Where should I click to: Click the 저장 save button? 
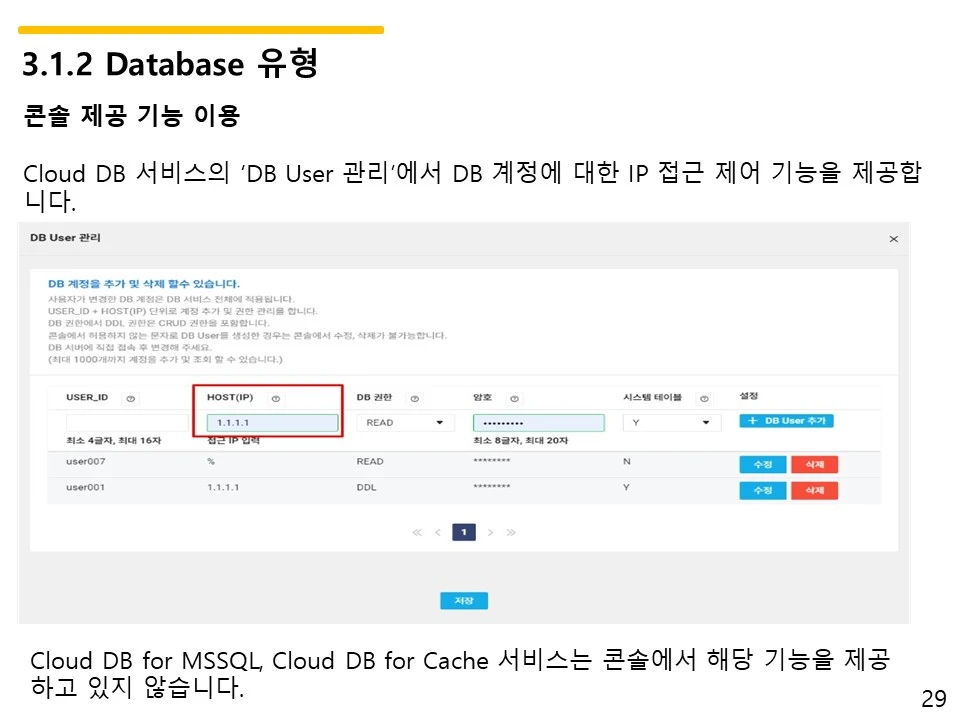pos(464,601)
